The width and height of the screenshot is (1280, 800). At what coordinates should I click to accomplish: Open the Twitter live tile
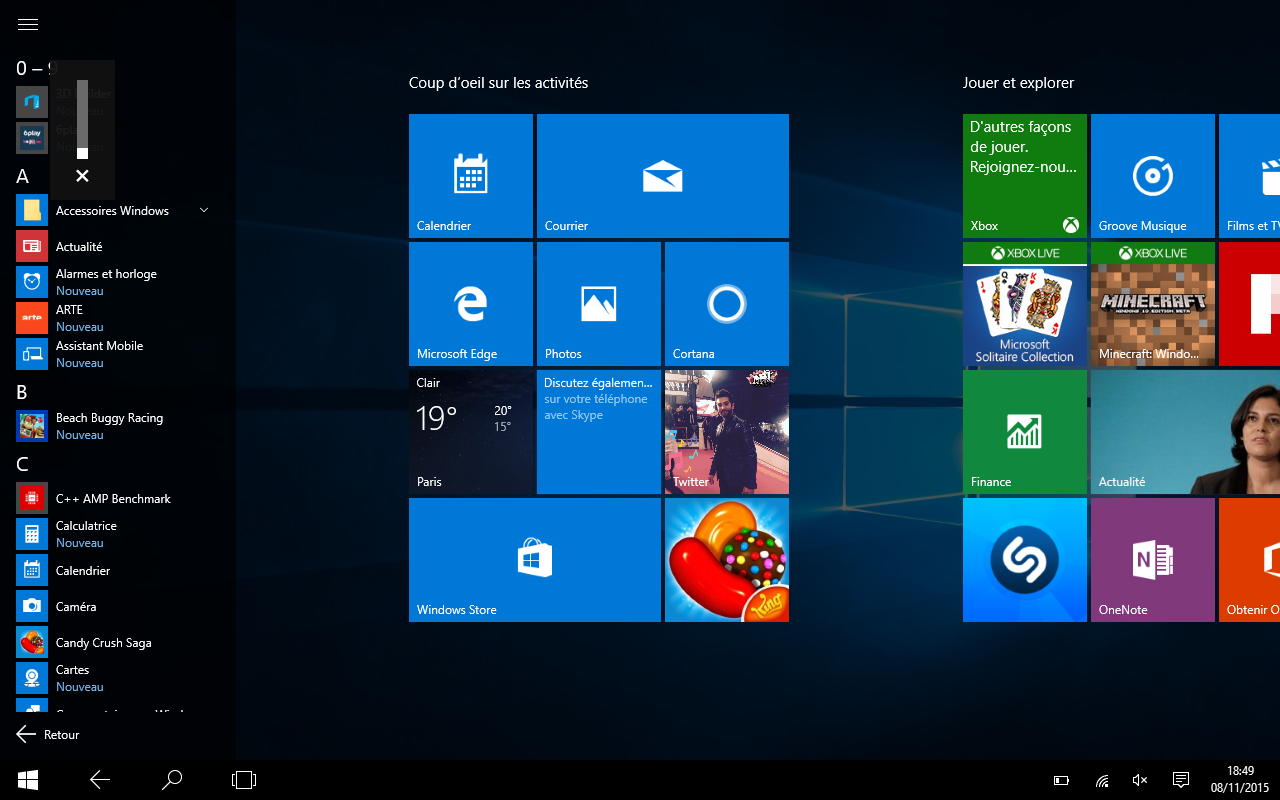pos(727,432)
